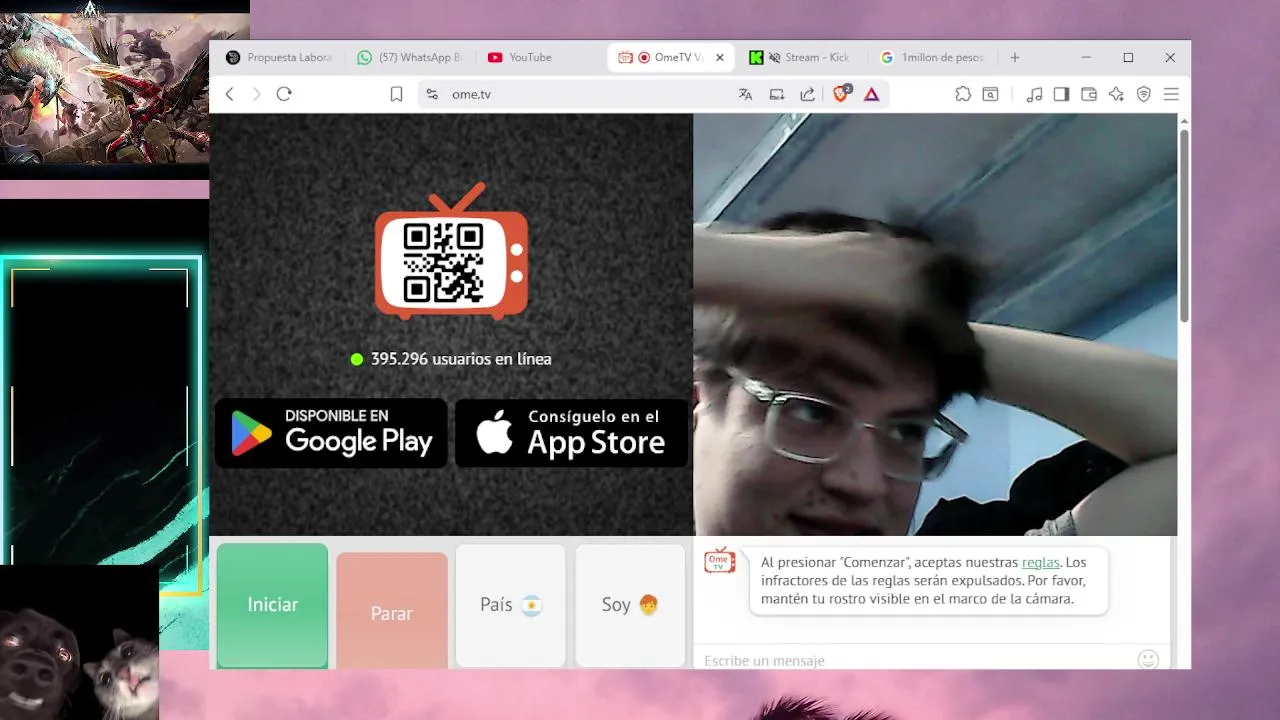Click the cast/screen icon in the address bar
The image size is (1280, 720).
776,94
